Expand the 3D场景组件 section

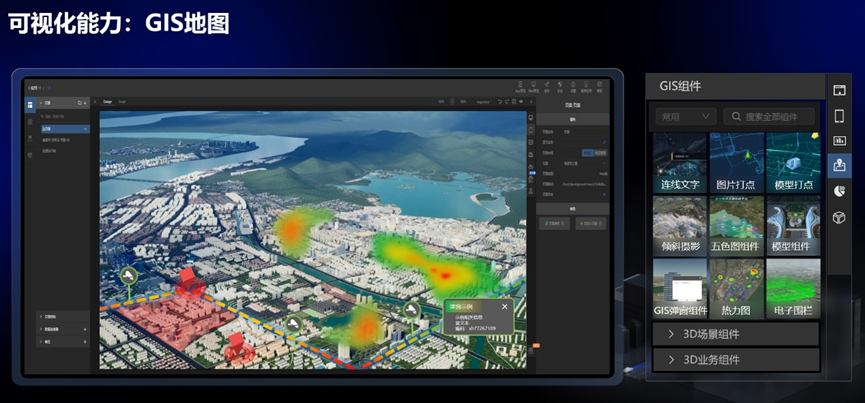(736, 334)
